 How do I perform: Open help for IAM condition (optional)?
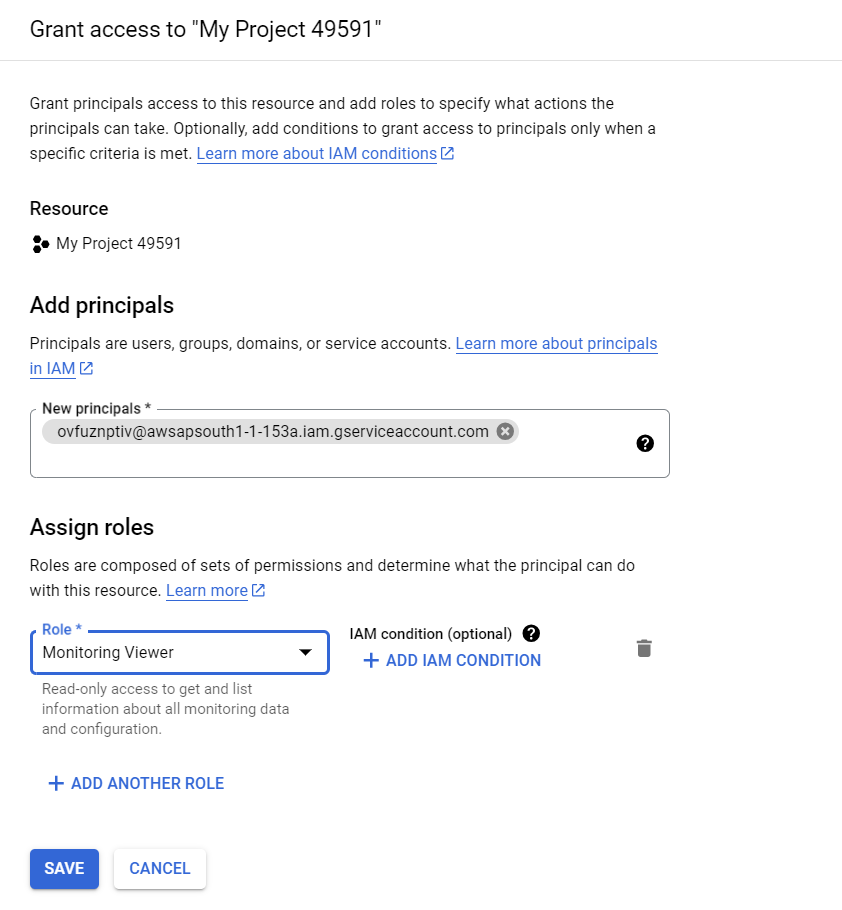pyautogui.click(x=531, y=633)
